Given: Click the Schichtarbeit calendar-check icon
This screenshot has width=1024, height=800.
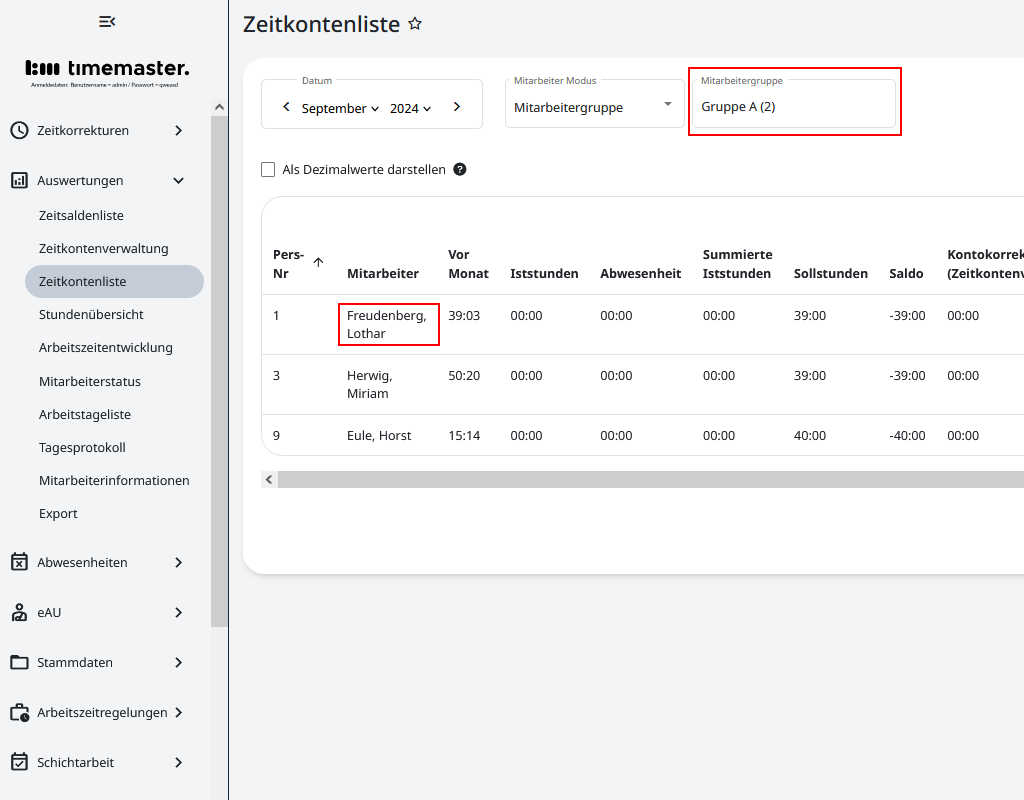Looking at the screenshot, I should 19,762.
